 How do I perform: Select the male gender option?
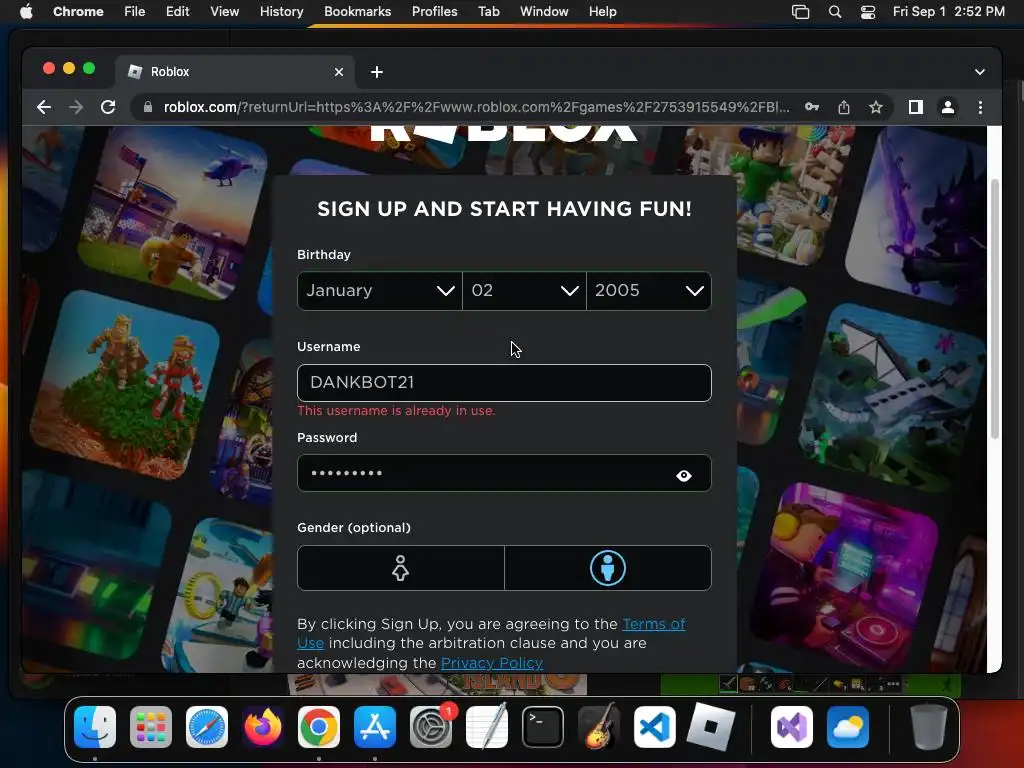coord(608,568)
